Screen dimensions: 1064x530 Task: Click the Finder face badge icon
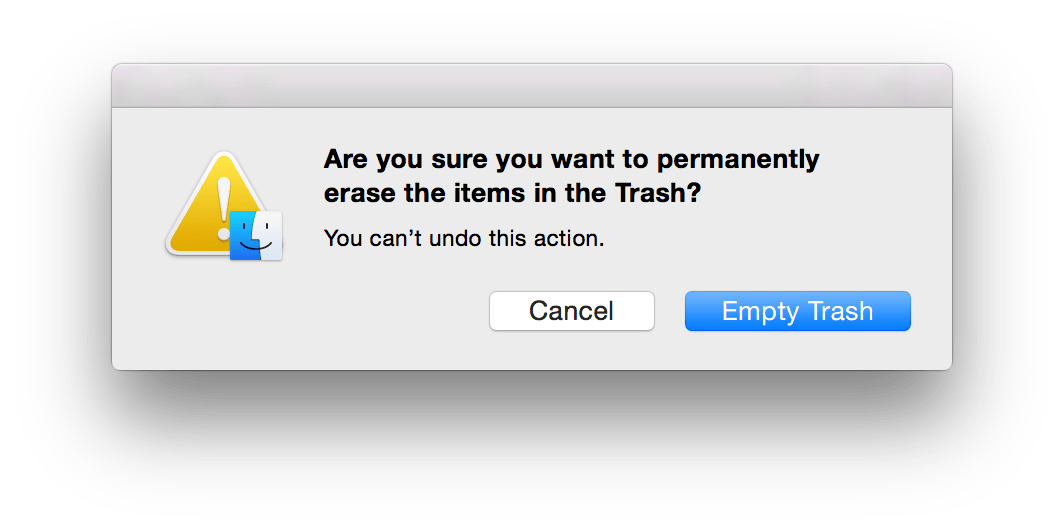click(x=256, y=236)
